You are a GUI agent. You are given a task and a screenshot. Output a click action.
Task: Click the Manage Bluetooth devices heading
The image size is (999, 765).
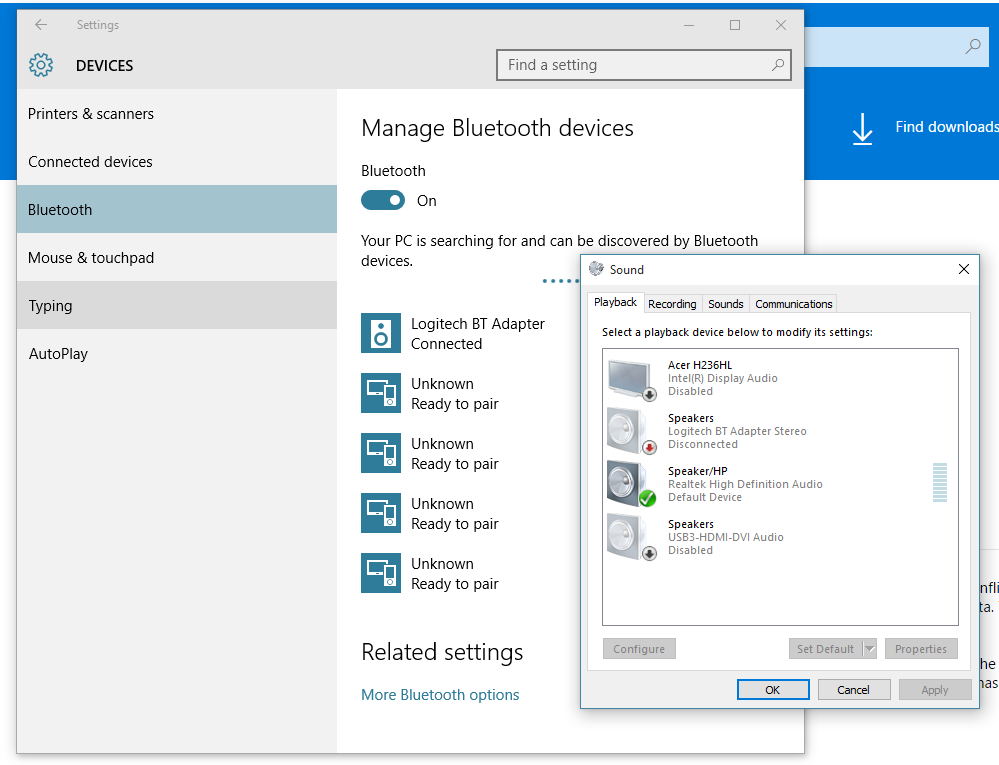(x=497, y=128)
